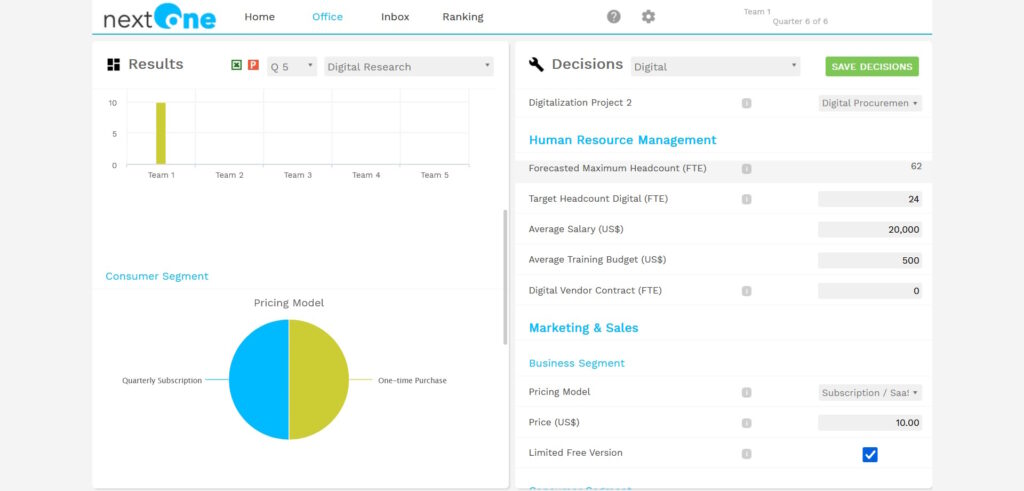Click info icon for Target Headcount Digital

click(746, 199)
